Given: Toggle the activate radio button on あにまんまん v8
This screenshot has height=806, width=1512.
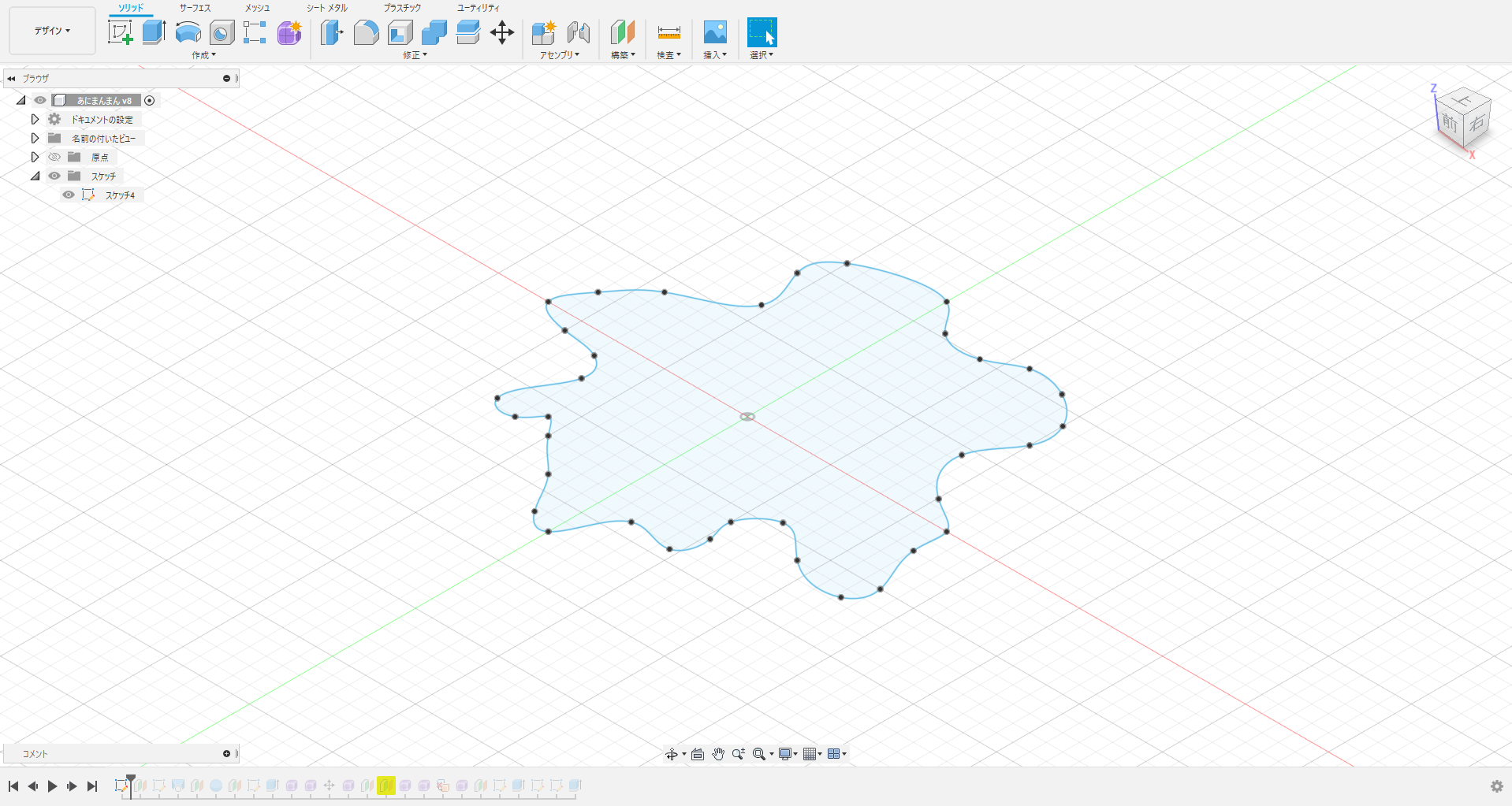Looking at the screenshot, I should point(150,101).
